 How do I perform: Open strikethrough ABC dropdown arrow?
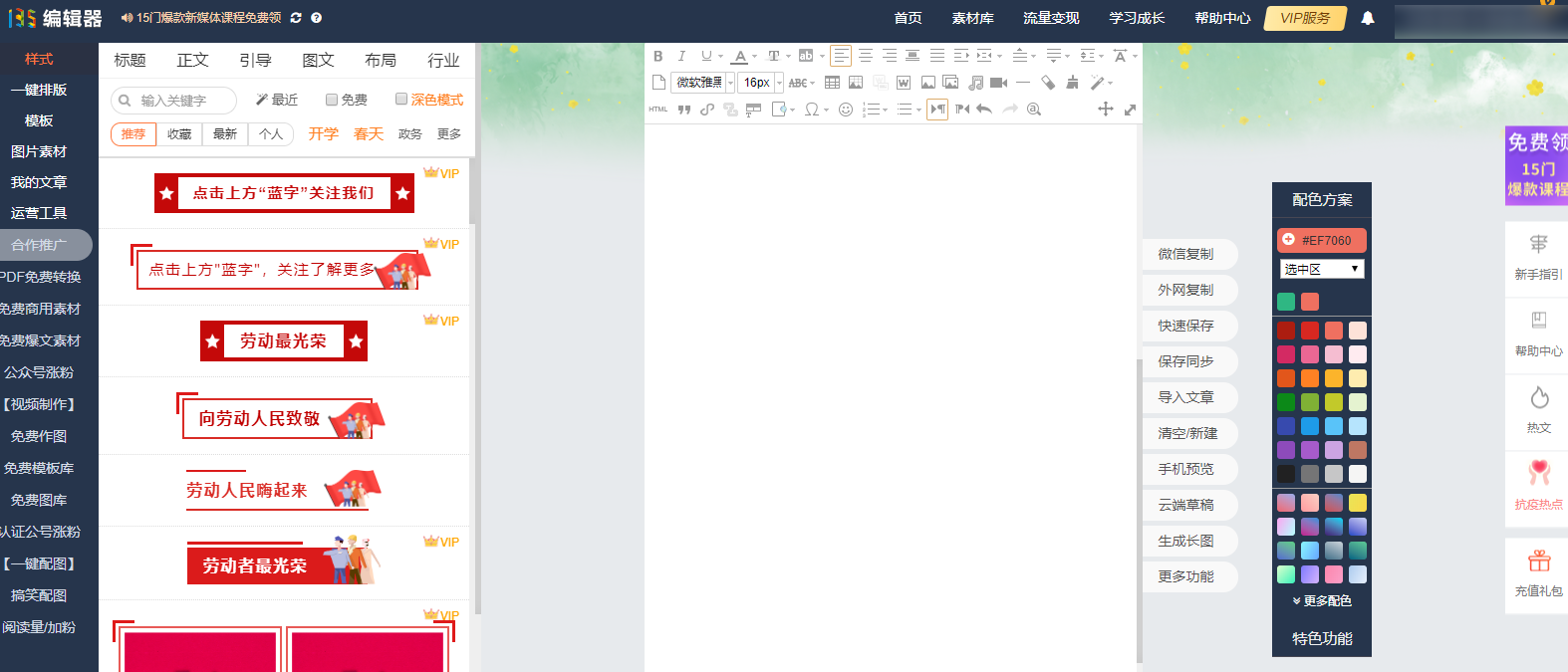[x=812, y=83]
